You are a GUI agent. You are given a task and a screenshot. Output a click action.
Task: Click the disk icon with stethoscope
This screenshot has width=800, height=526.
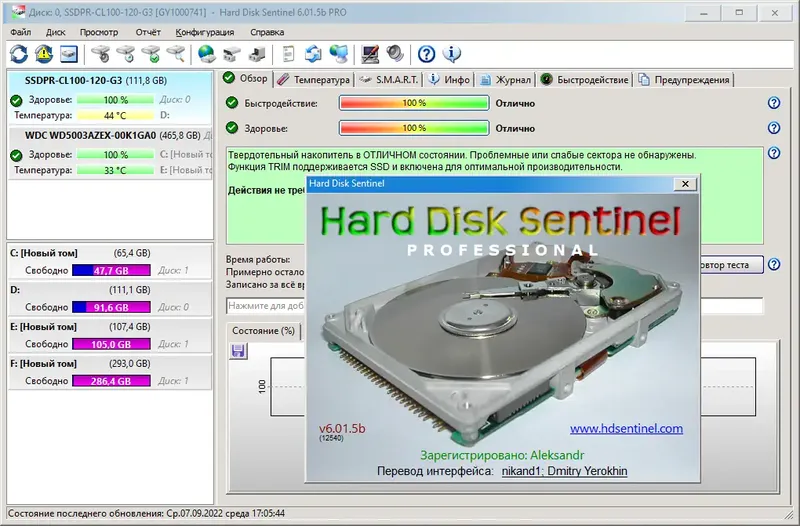101,54
